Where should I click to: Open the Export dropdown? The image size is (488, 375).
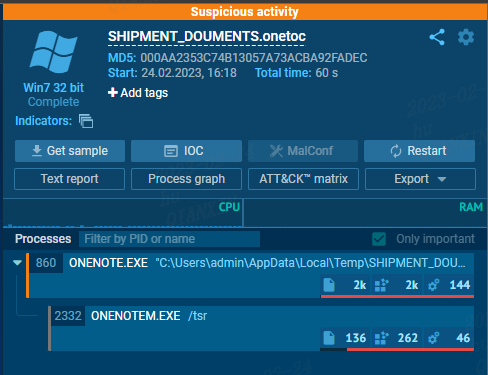pos(420,179)
